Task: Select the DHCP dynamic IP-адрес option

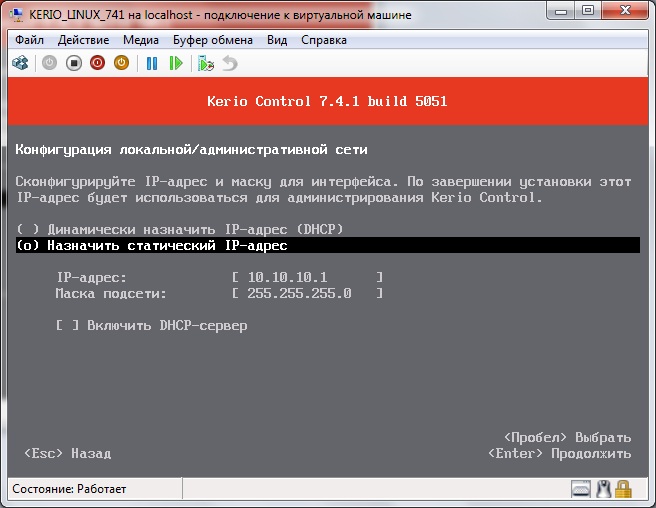Action: coord(180,229)
